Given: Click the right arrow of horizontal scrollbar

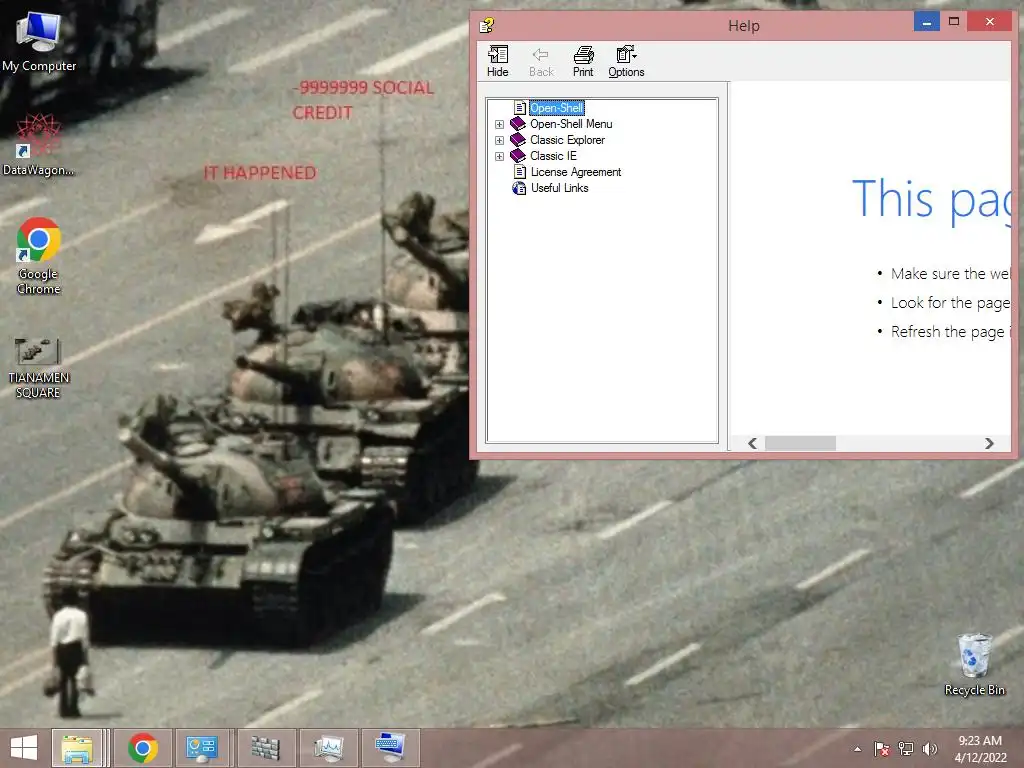Looking at the screenshot, I should [x=989, y=443].
